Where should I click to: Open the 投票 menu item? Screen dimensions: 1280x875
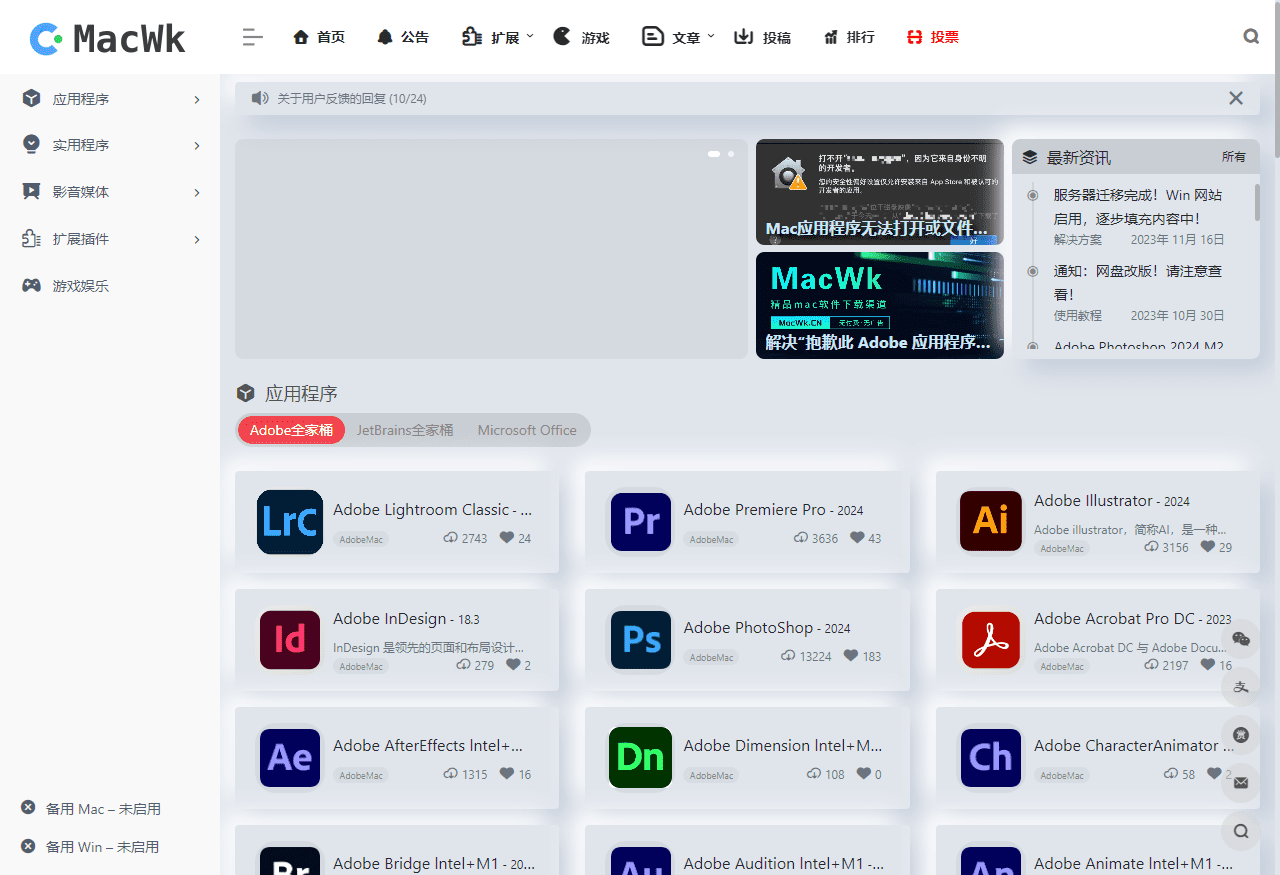pos(933,37)
